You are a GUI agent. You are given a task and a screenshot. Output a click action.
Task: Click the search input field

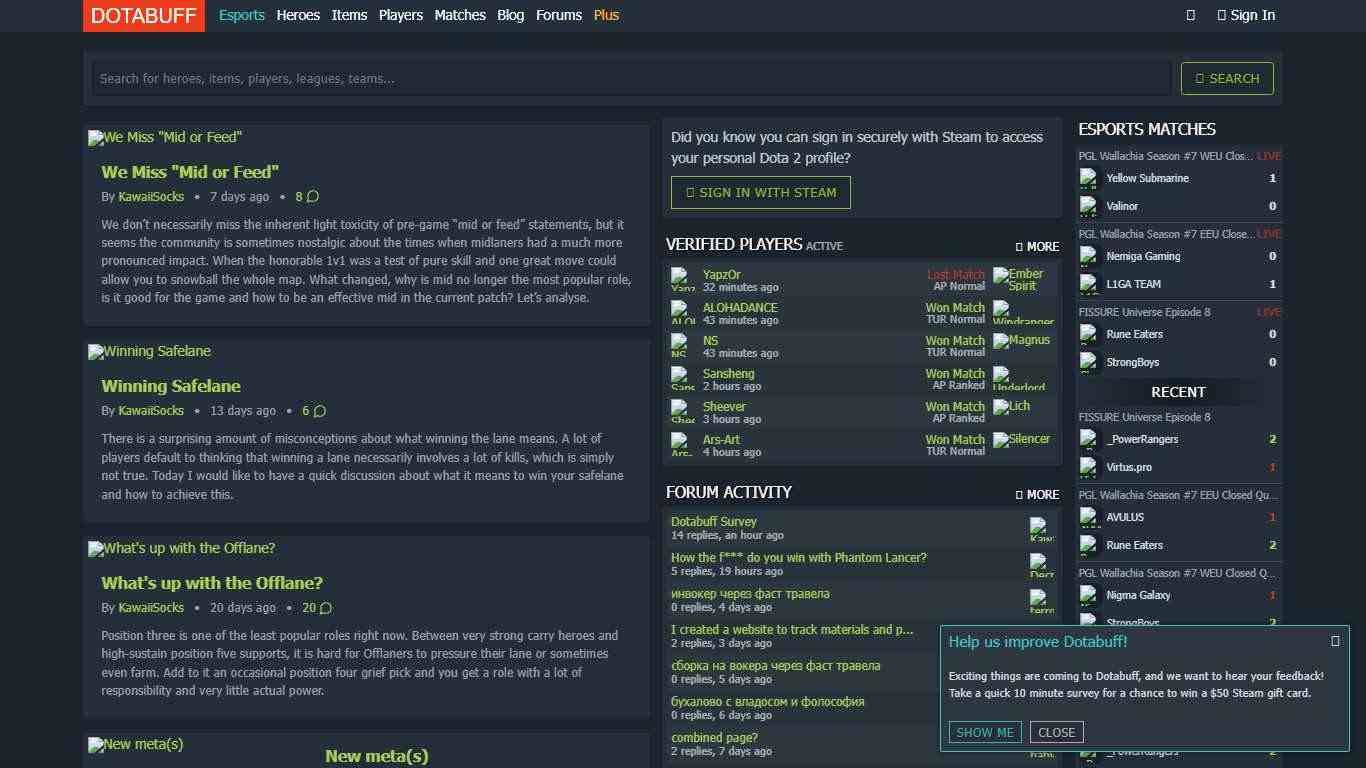tap(628, 77)
